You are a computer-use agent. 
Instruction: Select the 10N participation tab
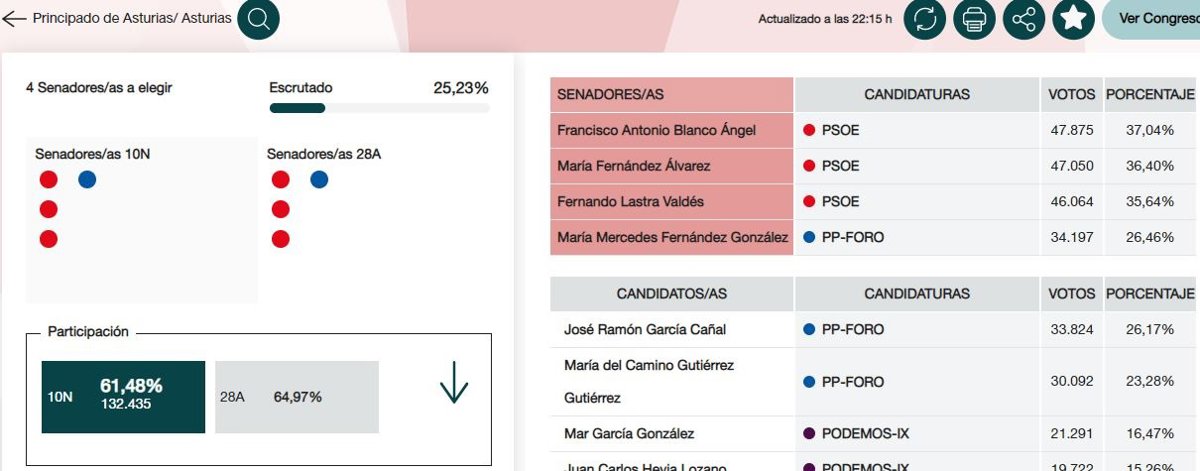coord(123,397)
